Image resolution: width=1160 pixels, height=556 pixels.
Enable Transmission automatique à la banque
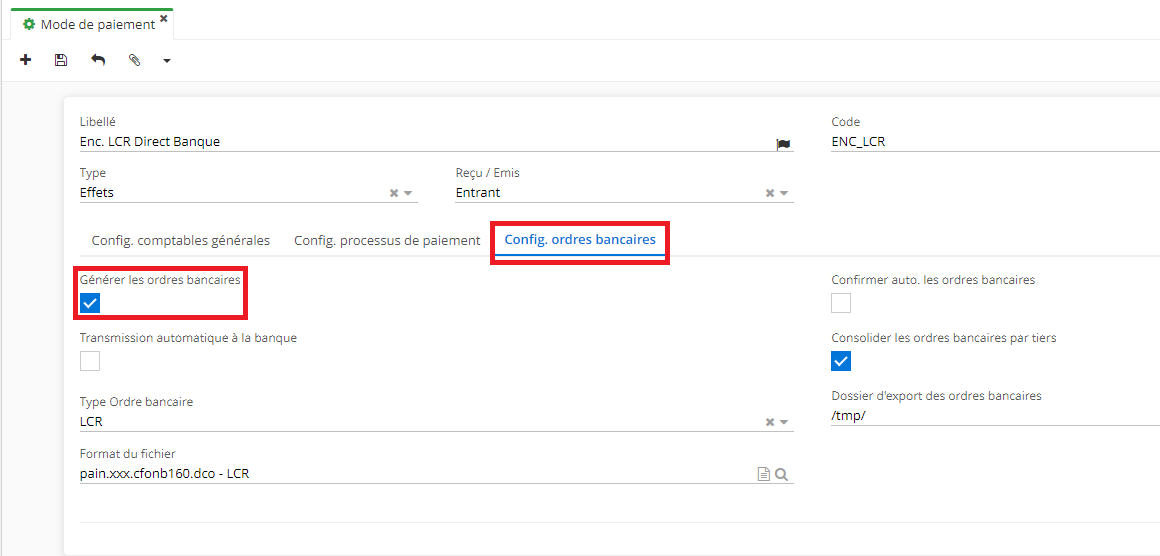pyautogui.click(x=90, y=361)
